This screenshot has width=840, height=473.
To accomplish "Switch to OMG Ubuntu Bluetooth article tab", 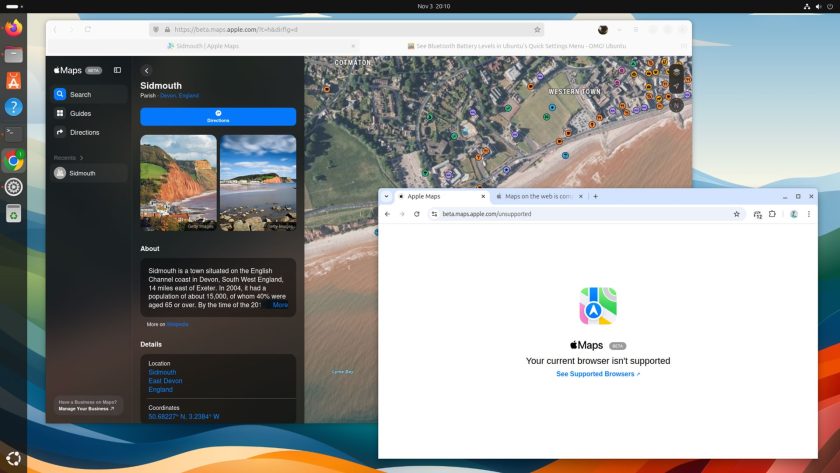I will click(517, 46).
